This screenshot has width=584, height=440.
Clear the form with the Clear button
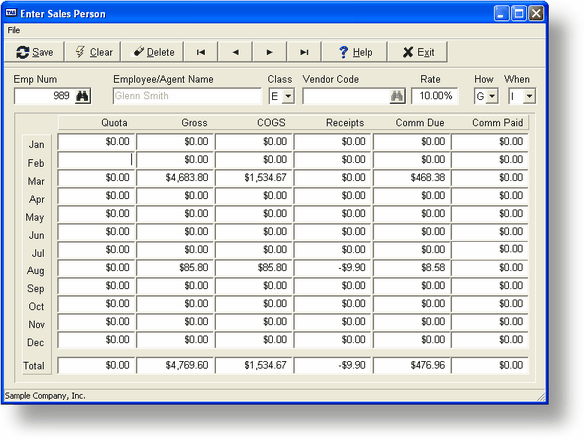93,52
